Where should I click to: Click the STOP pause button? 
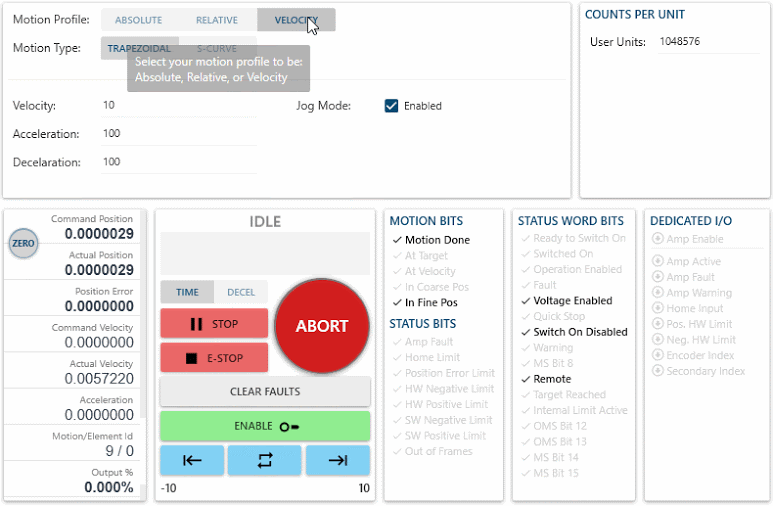coord(214,324)
